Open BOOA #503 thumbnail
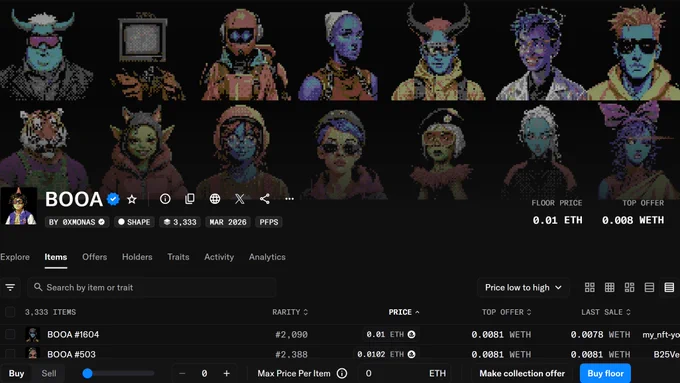Screen dimensions: 680x383 [33, 354]
